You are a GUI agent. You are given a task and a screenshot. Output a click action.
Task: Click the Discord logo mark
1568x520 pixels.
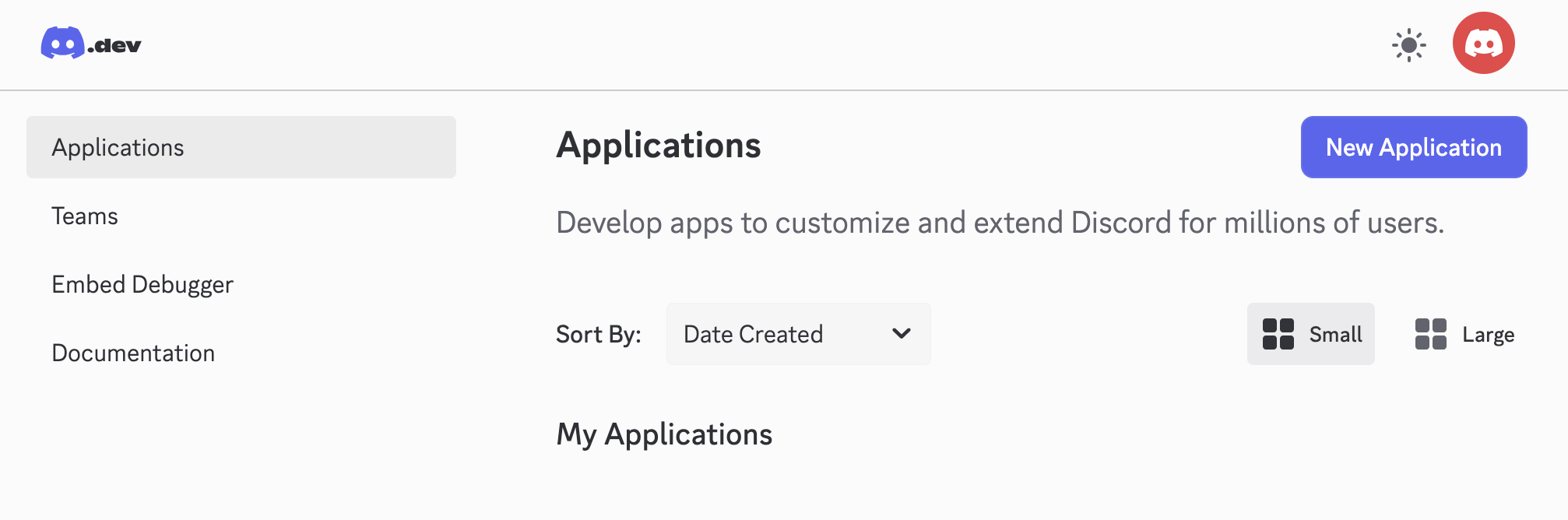pyautogui.click(x=62, y=44)
